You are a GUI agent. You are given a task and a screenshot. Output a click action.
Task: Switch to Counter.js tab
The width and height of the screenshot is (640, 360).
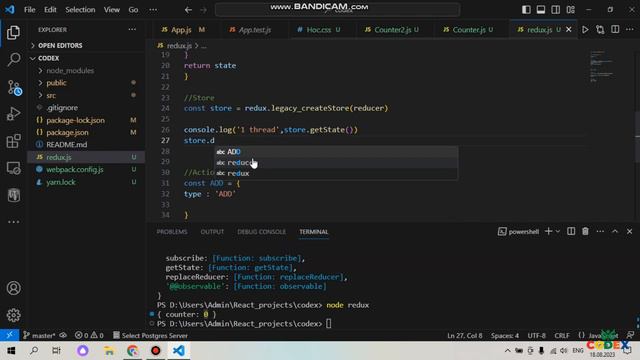point(469,30)
